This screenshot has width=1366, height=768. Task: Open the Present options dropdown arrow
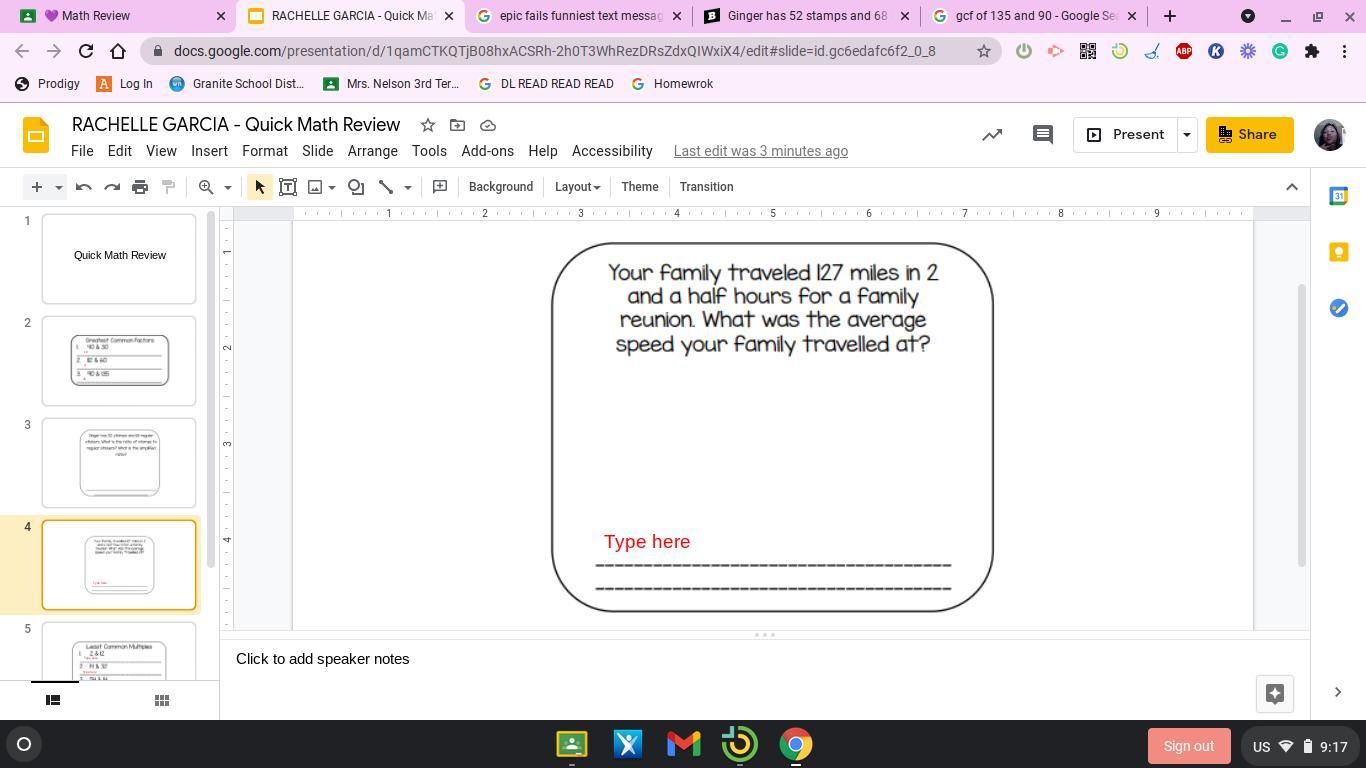pyautogui.click(x=1186, y=135)
